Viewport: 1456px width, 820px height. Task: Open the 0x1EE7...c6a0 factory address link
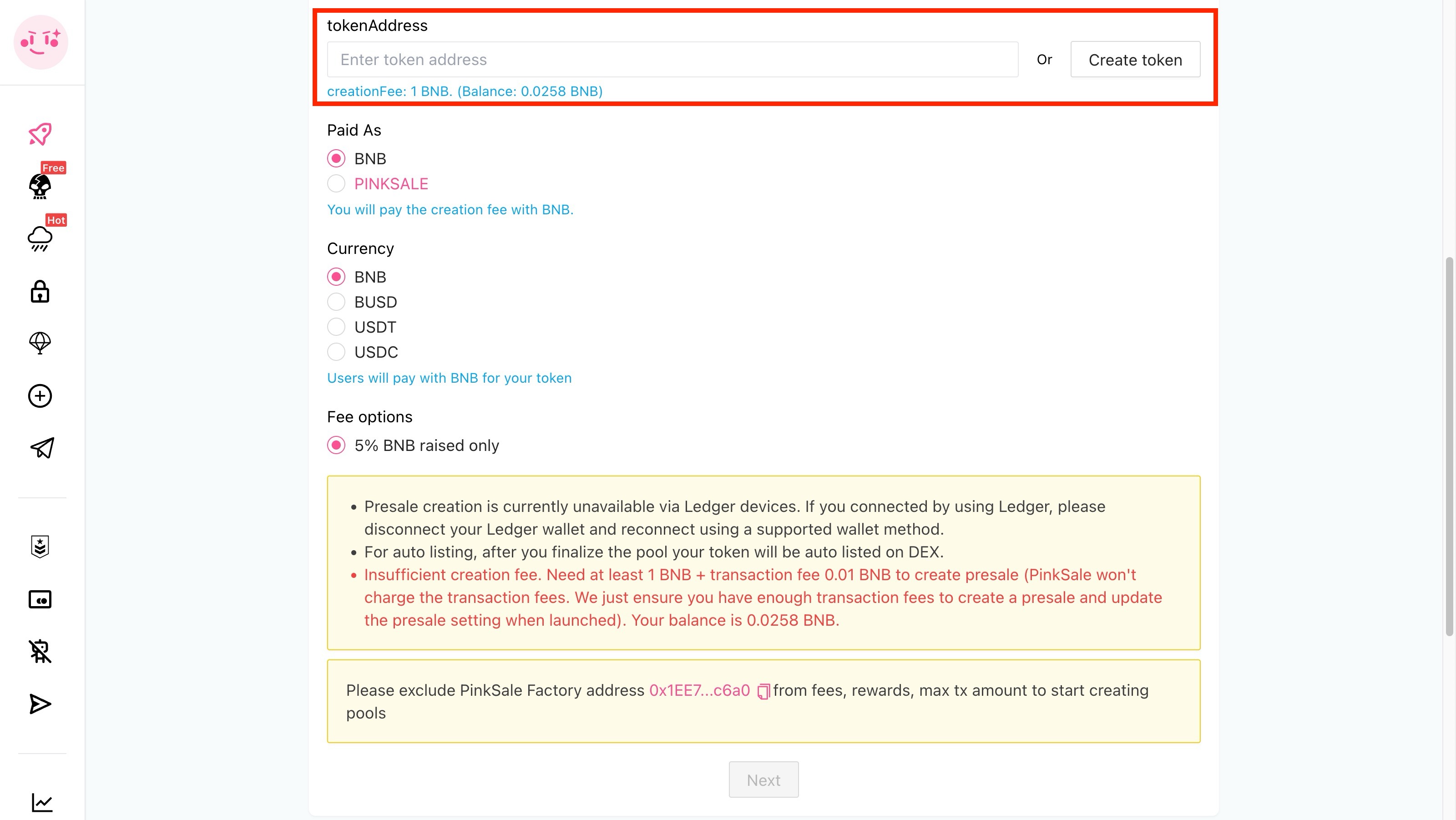[699, 691]
